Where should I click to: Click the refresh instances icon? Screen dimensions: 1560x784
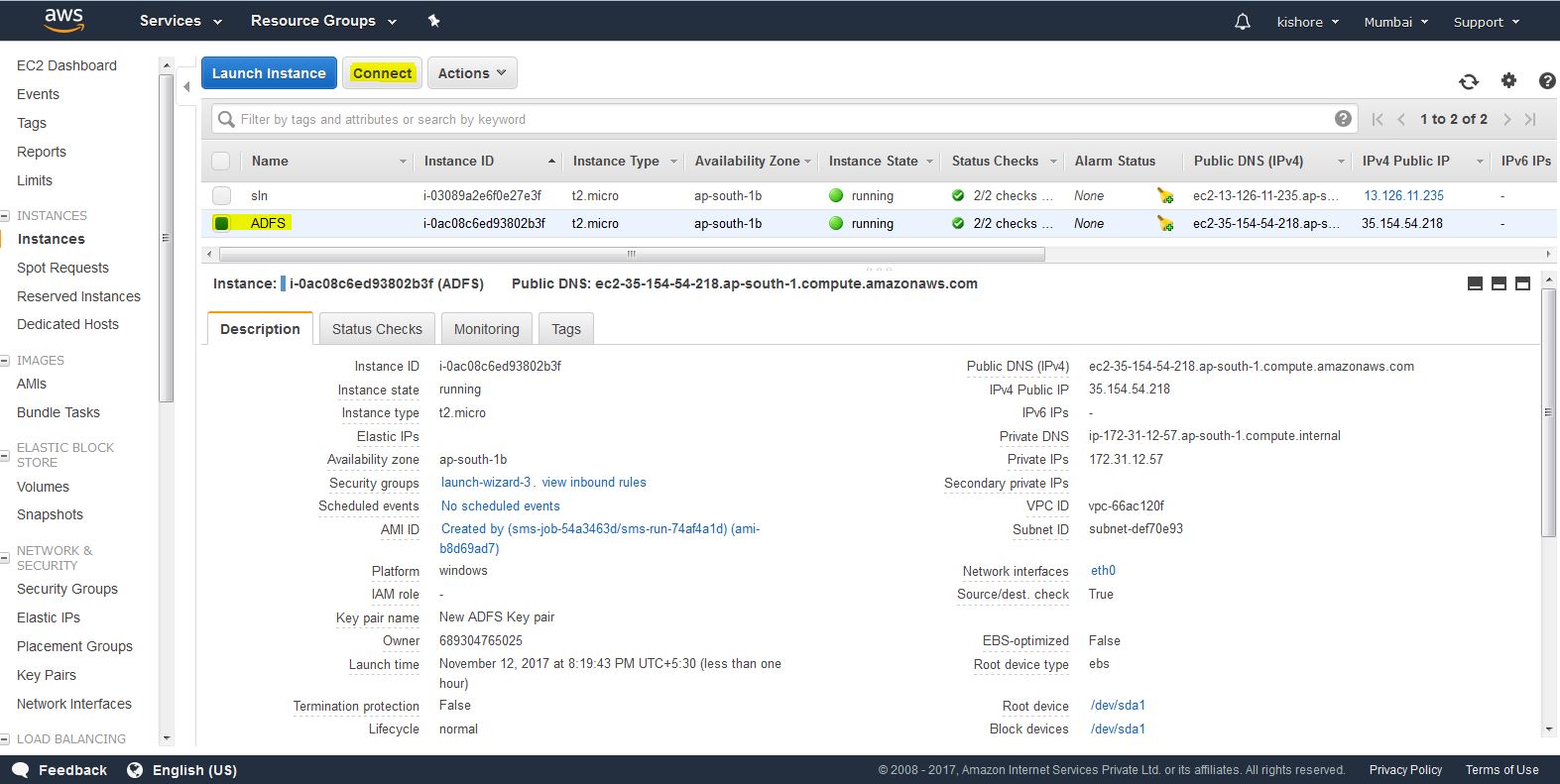point(1469,81)
